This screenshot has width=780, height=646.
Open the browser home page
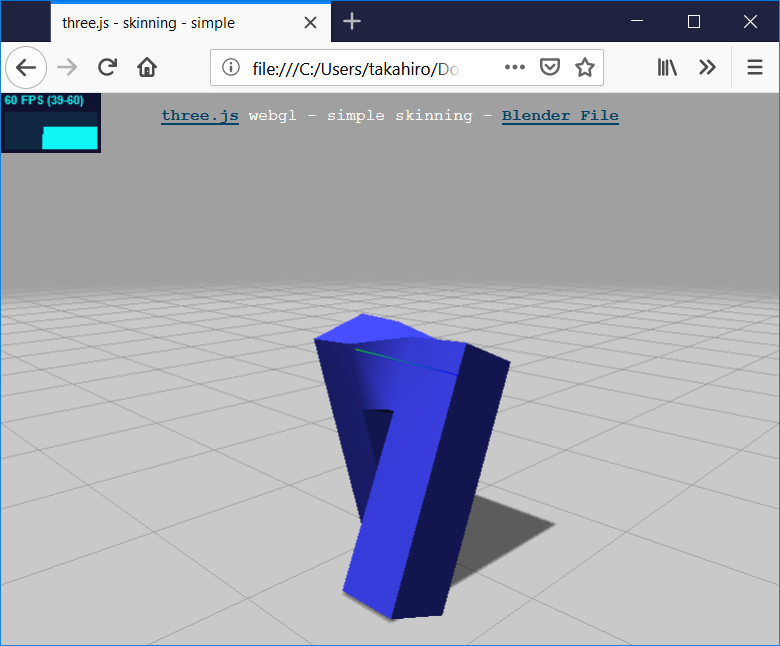pos(147,67)
